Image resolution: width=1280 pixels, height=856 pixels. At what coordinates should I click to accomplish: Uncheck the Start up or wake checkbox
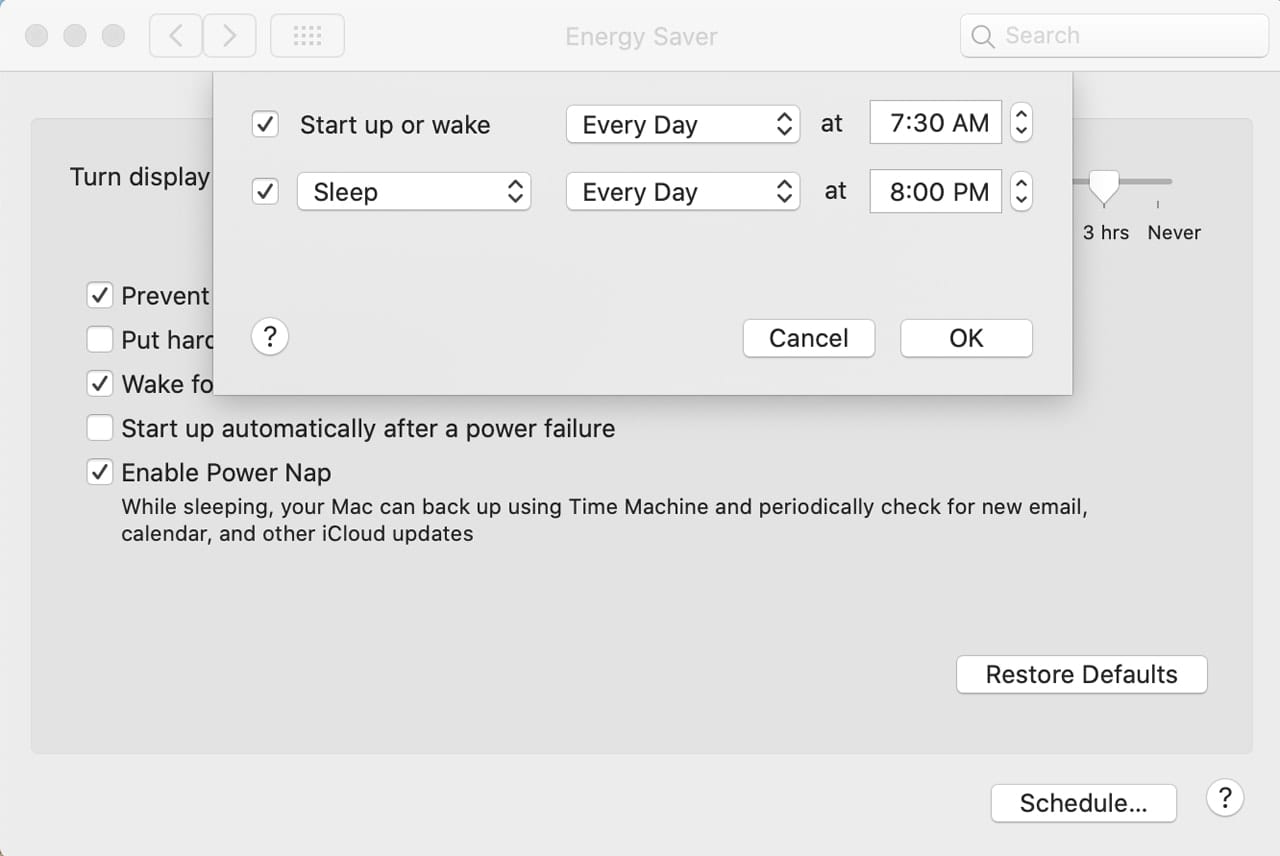click(265, 124)
